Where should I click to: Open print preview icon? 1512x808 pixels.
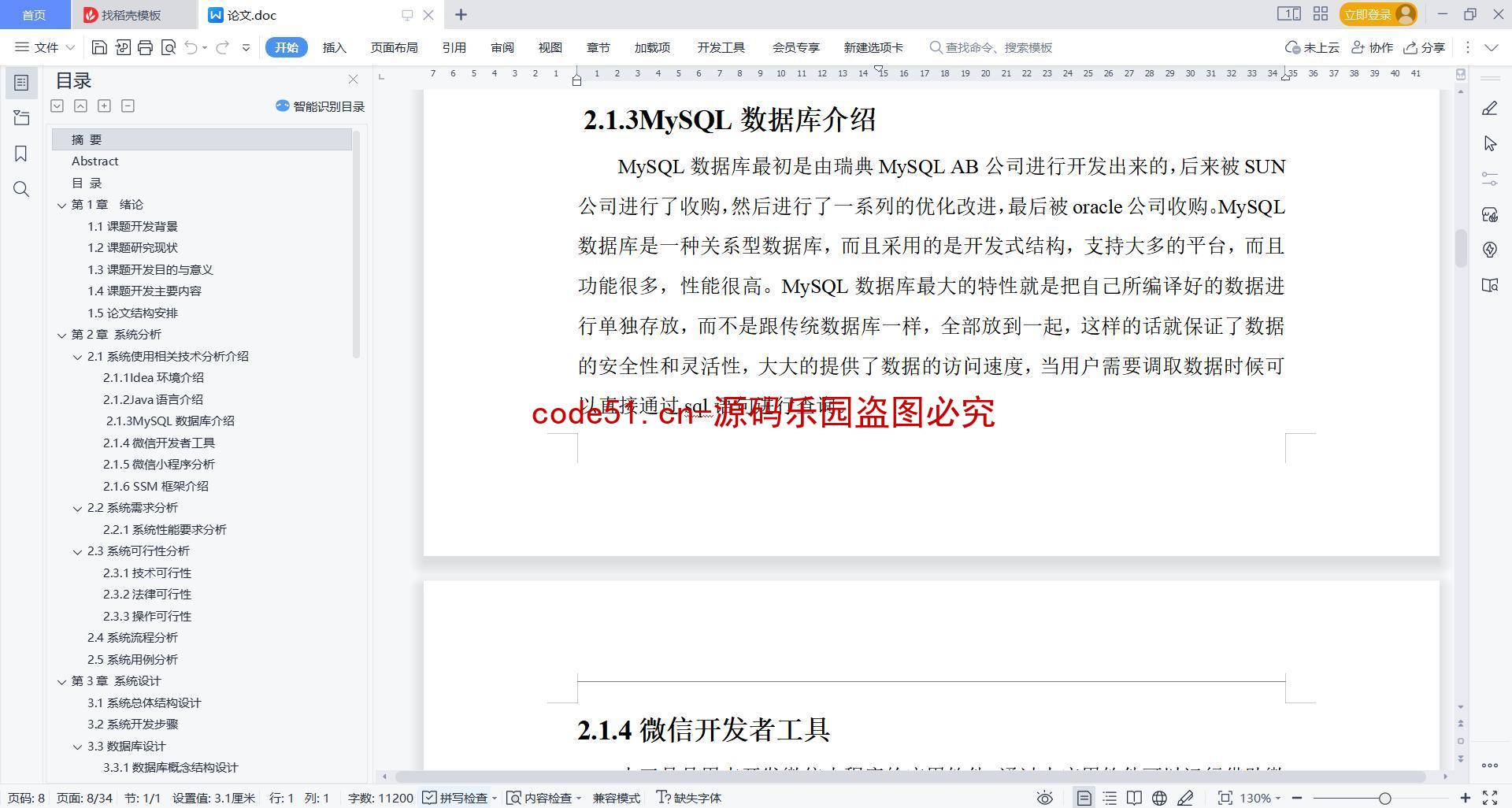tap(168, 47)
